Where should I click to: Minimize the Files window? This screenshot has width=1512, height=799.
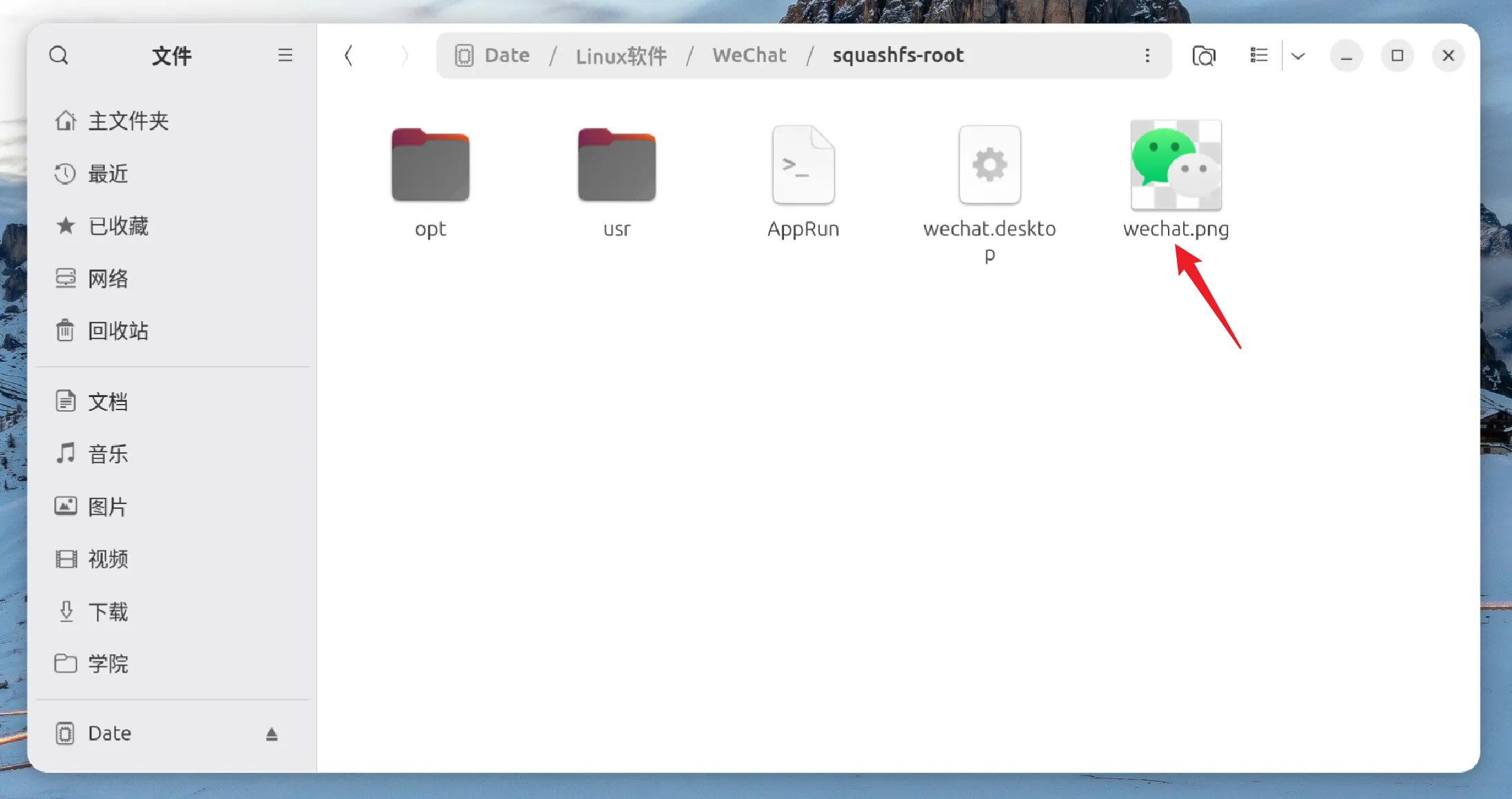pyautogui.click(x=1346, y=56)
